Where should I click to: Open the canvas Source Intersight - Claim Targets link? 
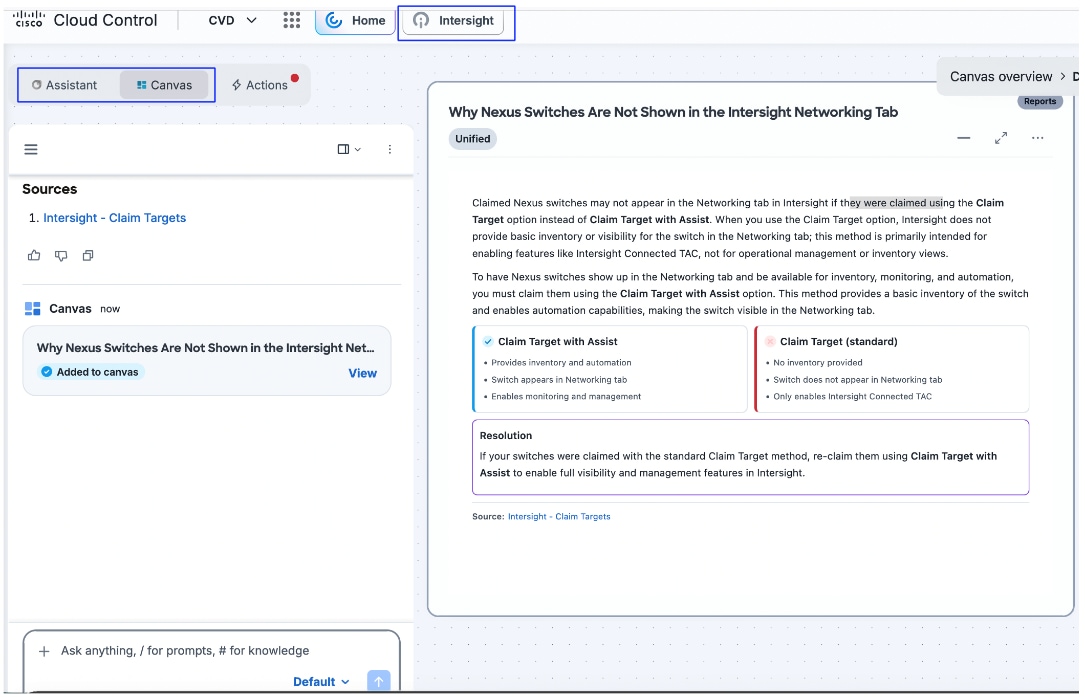click(x=559, y=517)
